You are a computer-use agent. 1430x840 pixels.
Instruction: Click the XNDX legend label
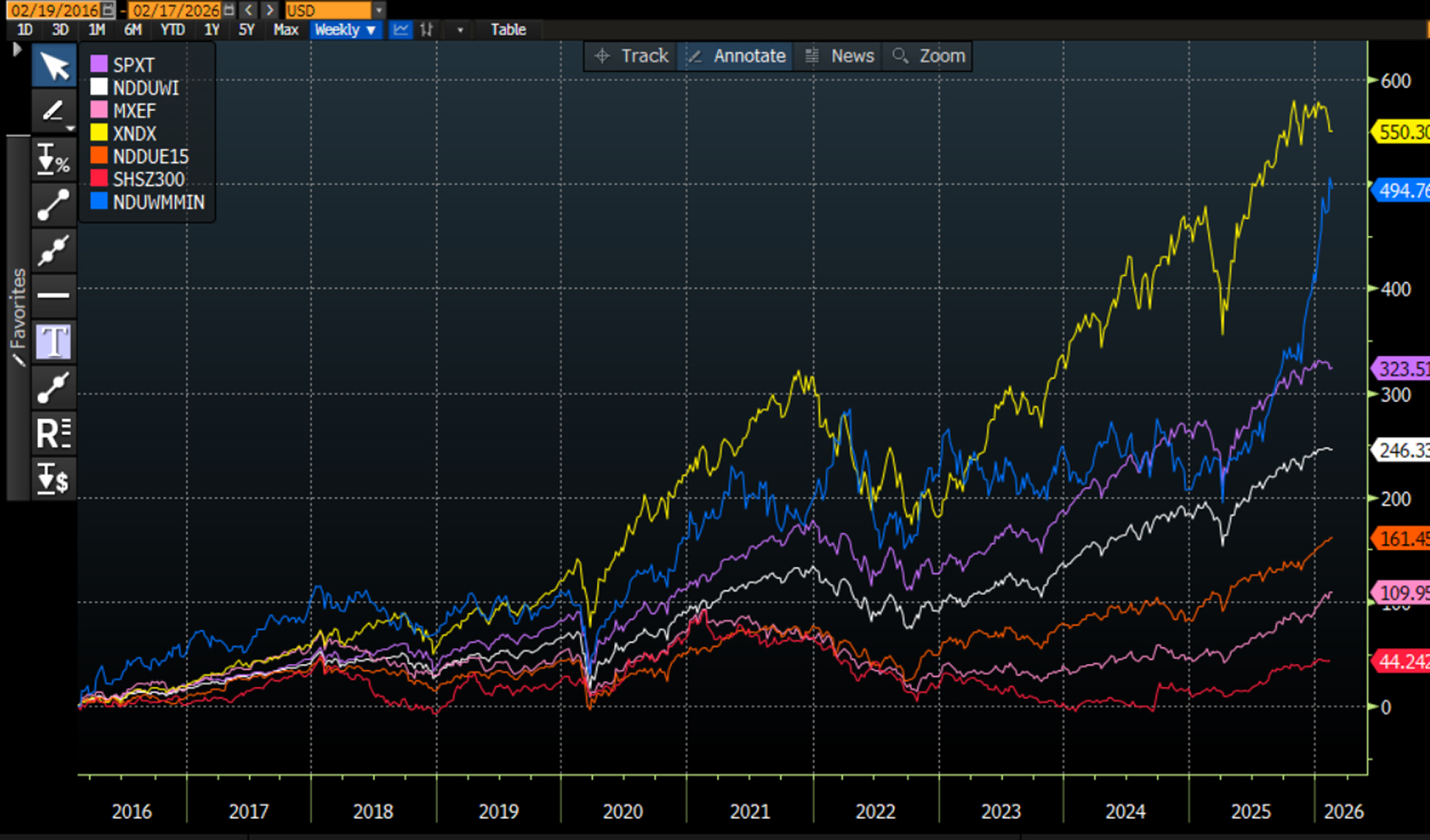click(135, 134)
